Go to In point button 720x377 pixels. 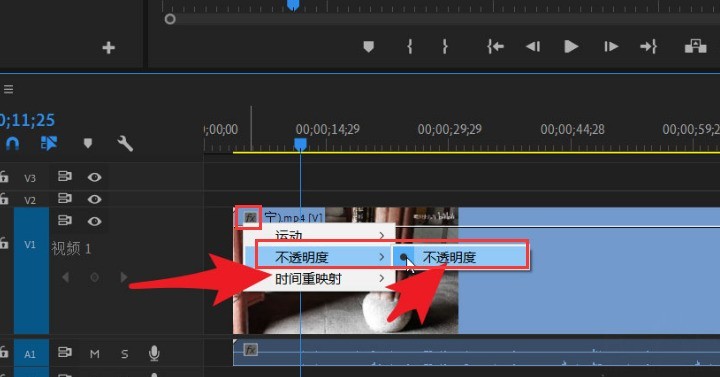[495, 46]
